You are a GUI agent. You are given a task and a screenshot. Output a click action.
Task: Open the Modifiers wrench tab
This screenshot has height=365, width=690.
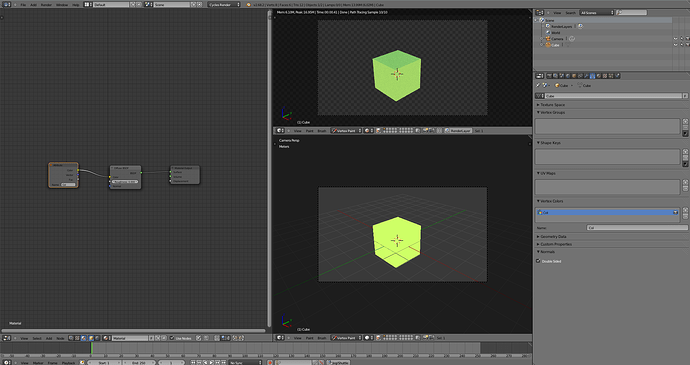click(586, 76)
